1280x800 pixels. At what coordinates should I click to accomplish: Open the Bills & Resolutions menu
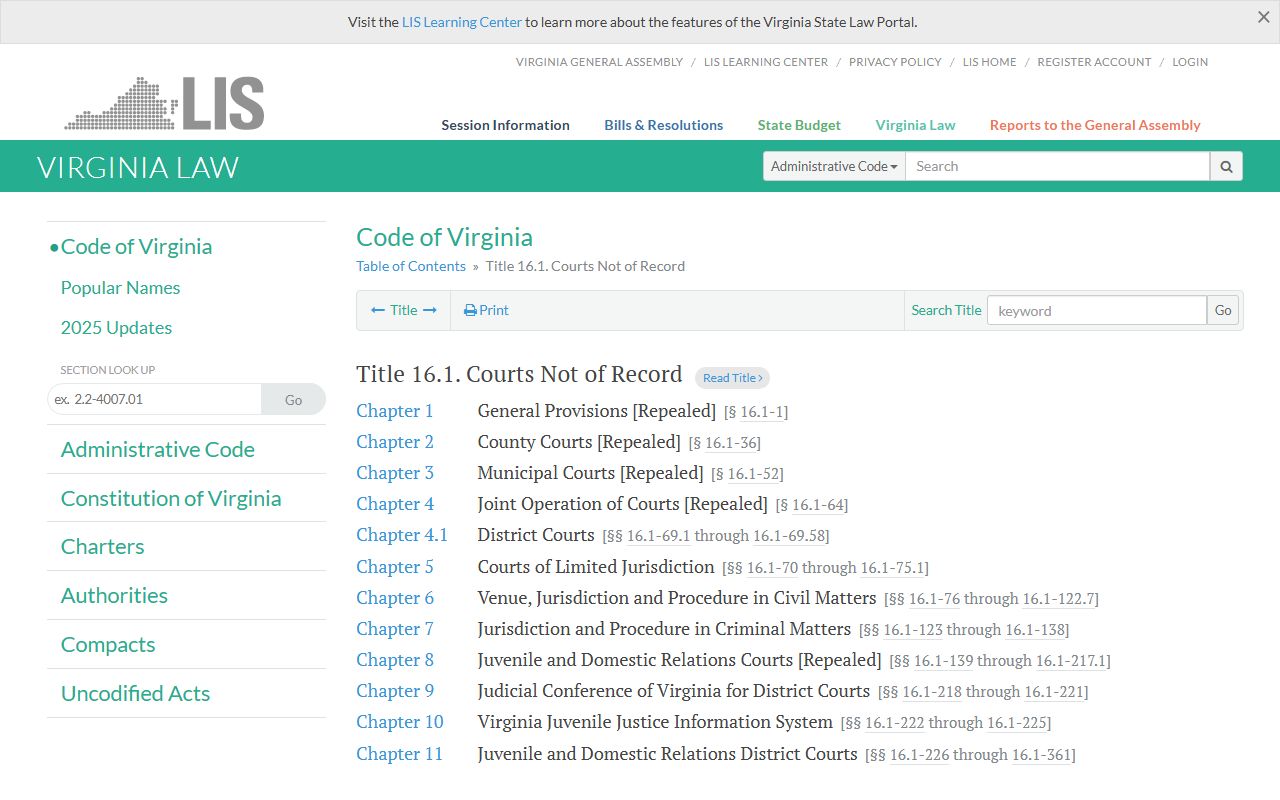(663, 125)
